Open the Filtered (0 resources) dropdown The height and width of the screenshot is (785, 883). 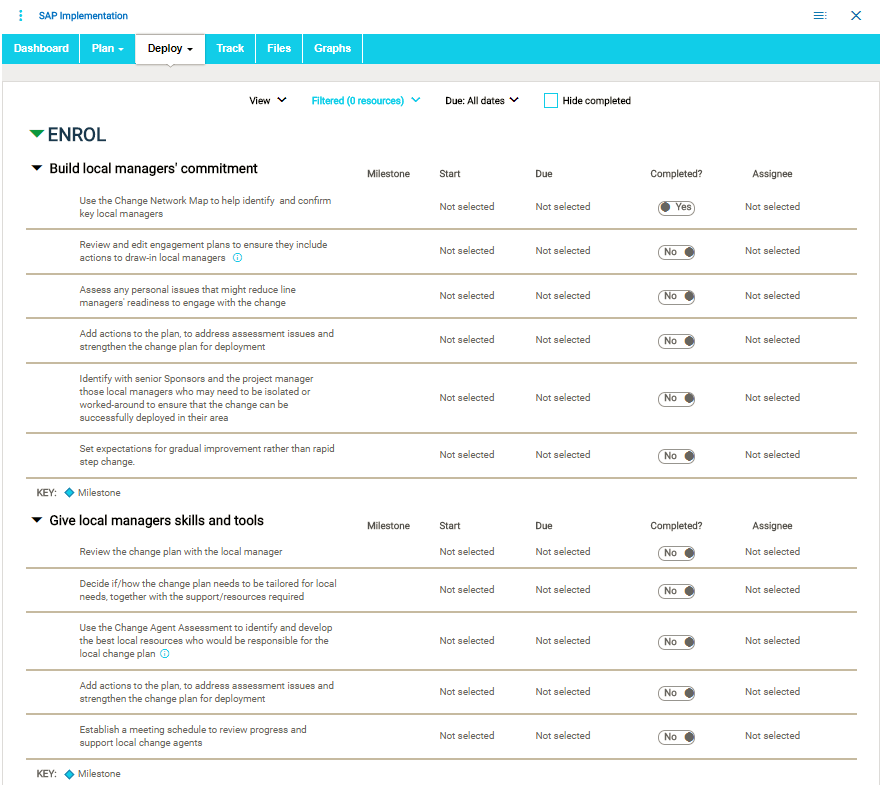click(365, 100)
